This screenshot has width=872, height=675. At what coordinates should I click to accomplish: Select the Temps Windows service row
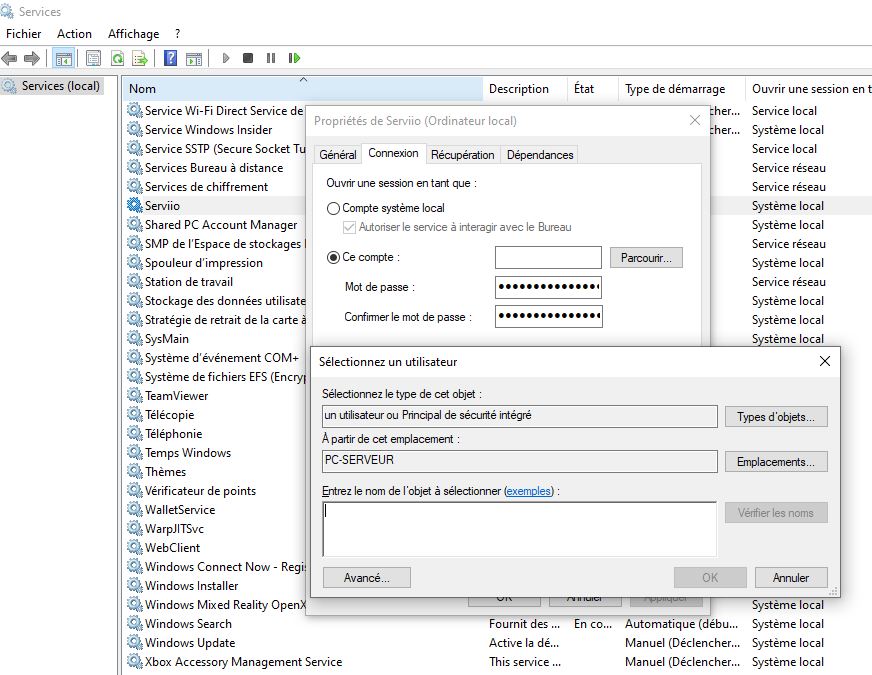[216, 453]
